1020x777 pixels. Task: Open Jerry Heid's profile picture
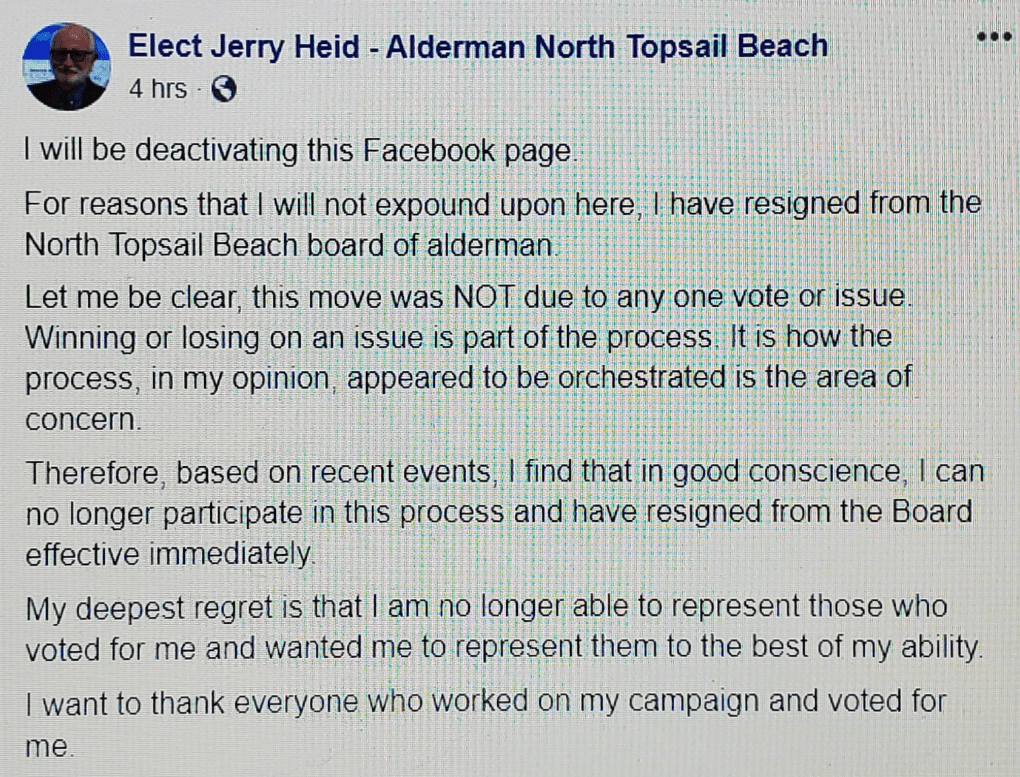[67, 67]
